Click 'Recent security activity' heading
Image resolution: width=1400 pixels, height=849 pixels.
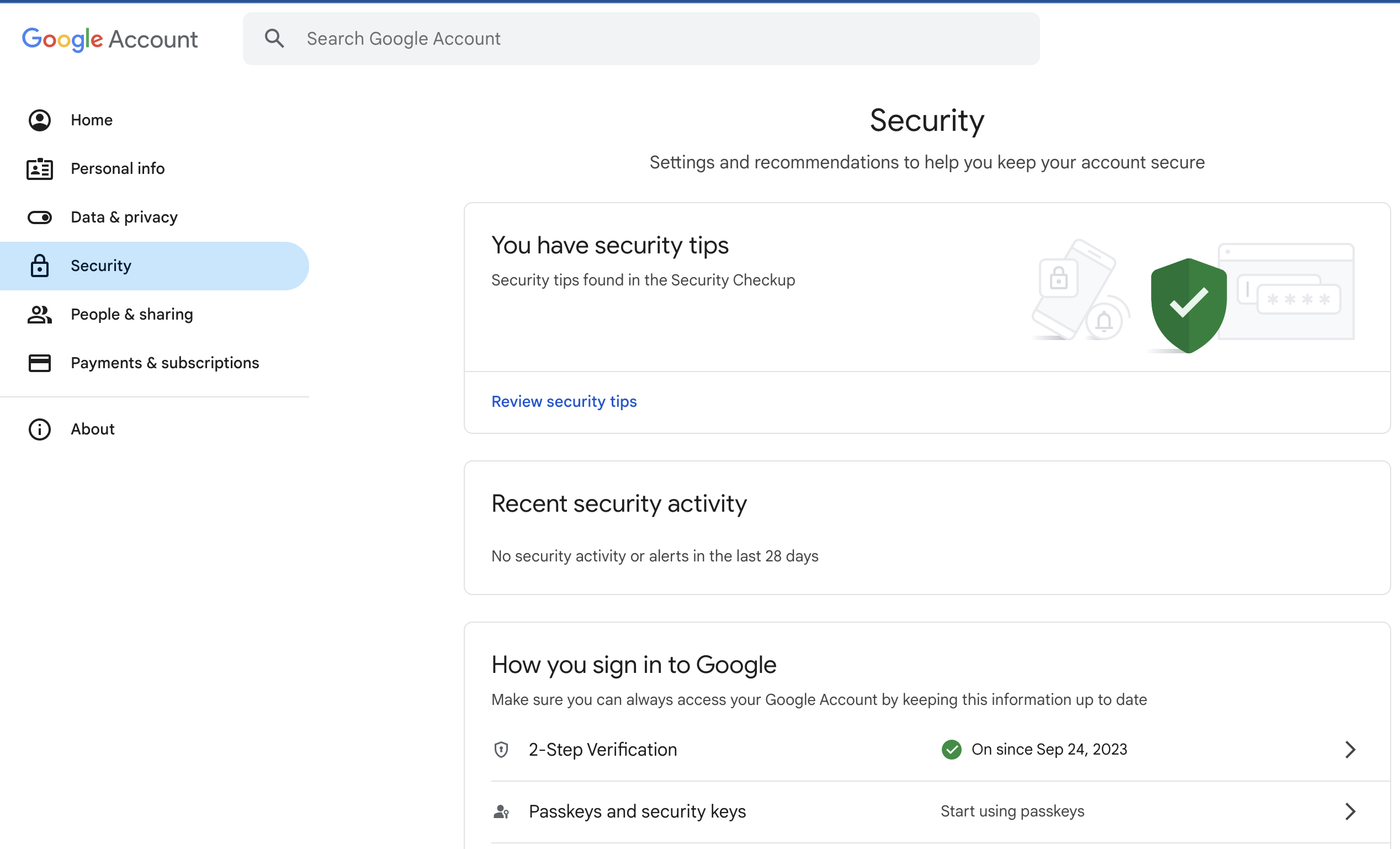tap(619, 503)
